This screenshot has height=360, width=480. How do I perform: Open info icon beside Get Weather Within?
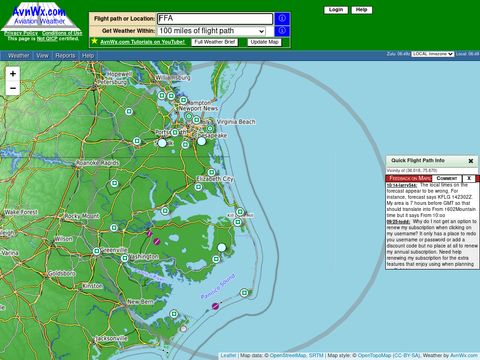[282, 31]
